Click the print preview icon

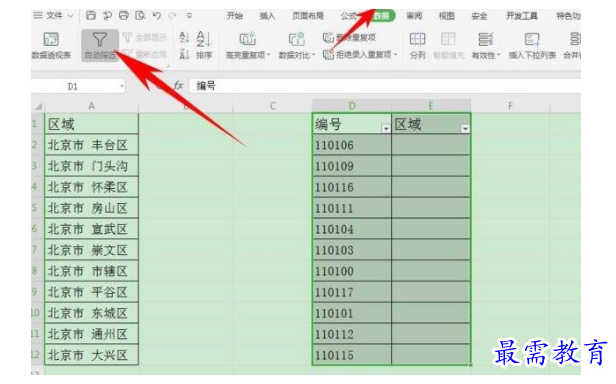pyautogui.click(x=140, y=15)
